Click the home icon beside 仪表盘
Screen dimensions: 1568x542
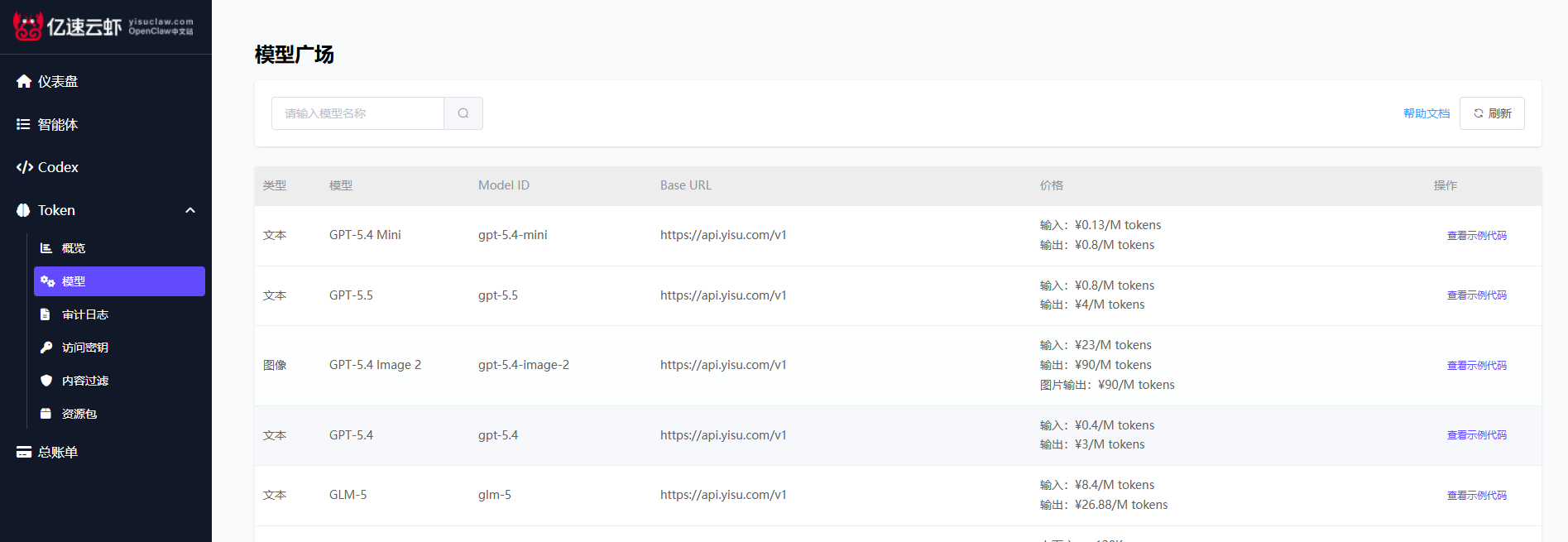point(24,81)
